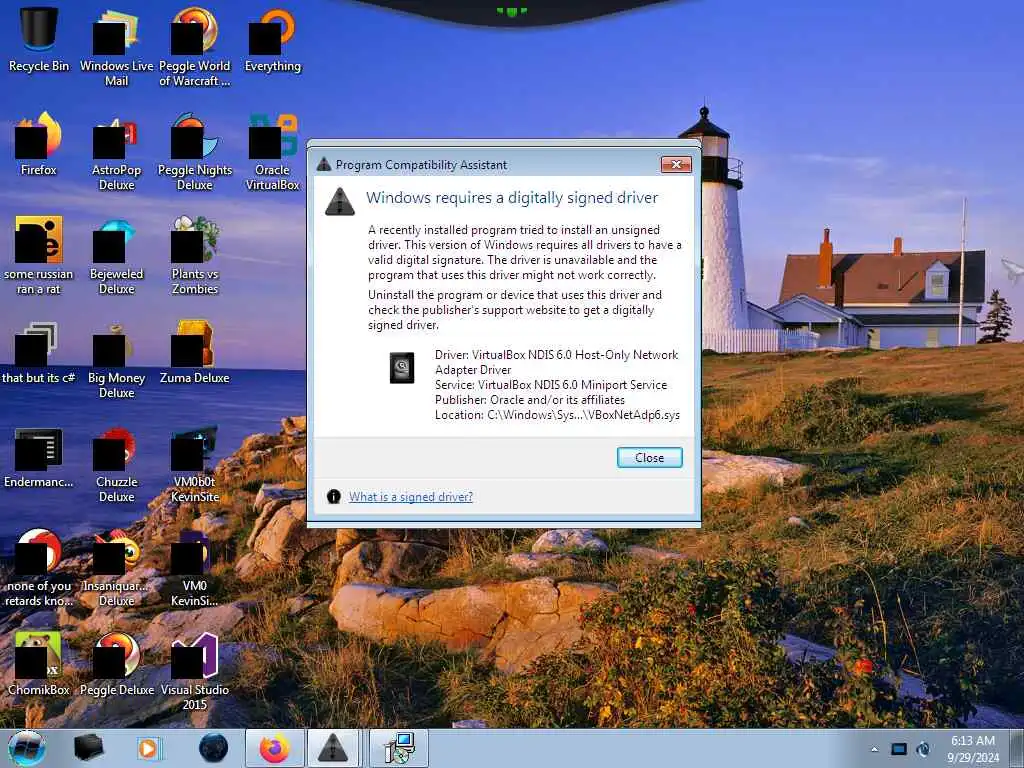Click the volume tray icon

(923, 749)
